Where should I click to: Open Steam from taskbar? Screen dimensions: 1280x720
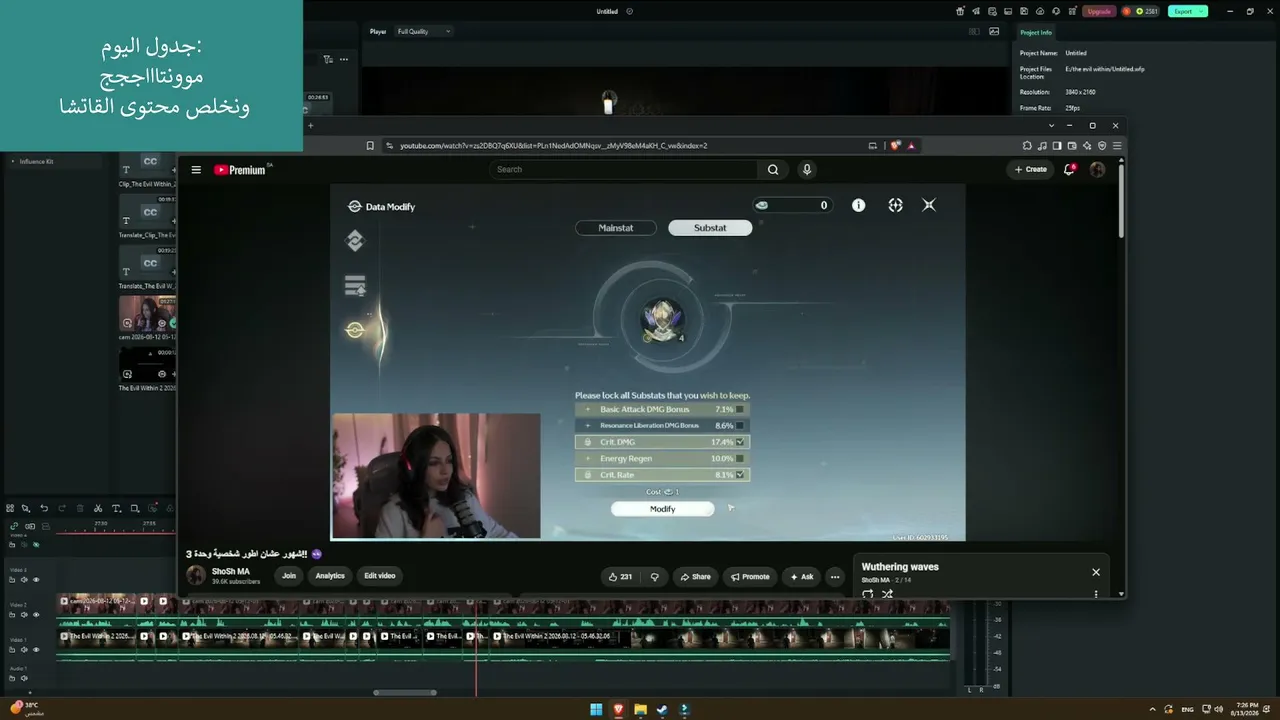pyautogui.click(x=662, y=710)
